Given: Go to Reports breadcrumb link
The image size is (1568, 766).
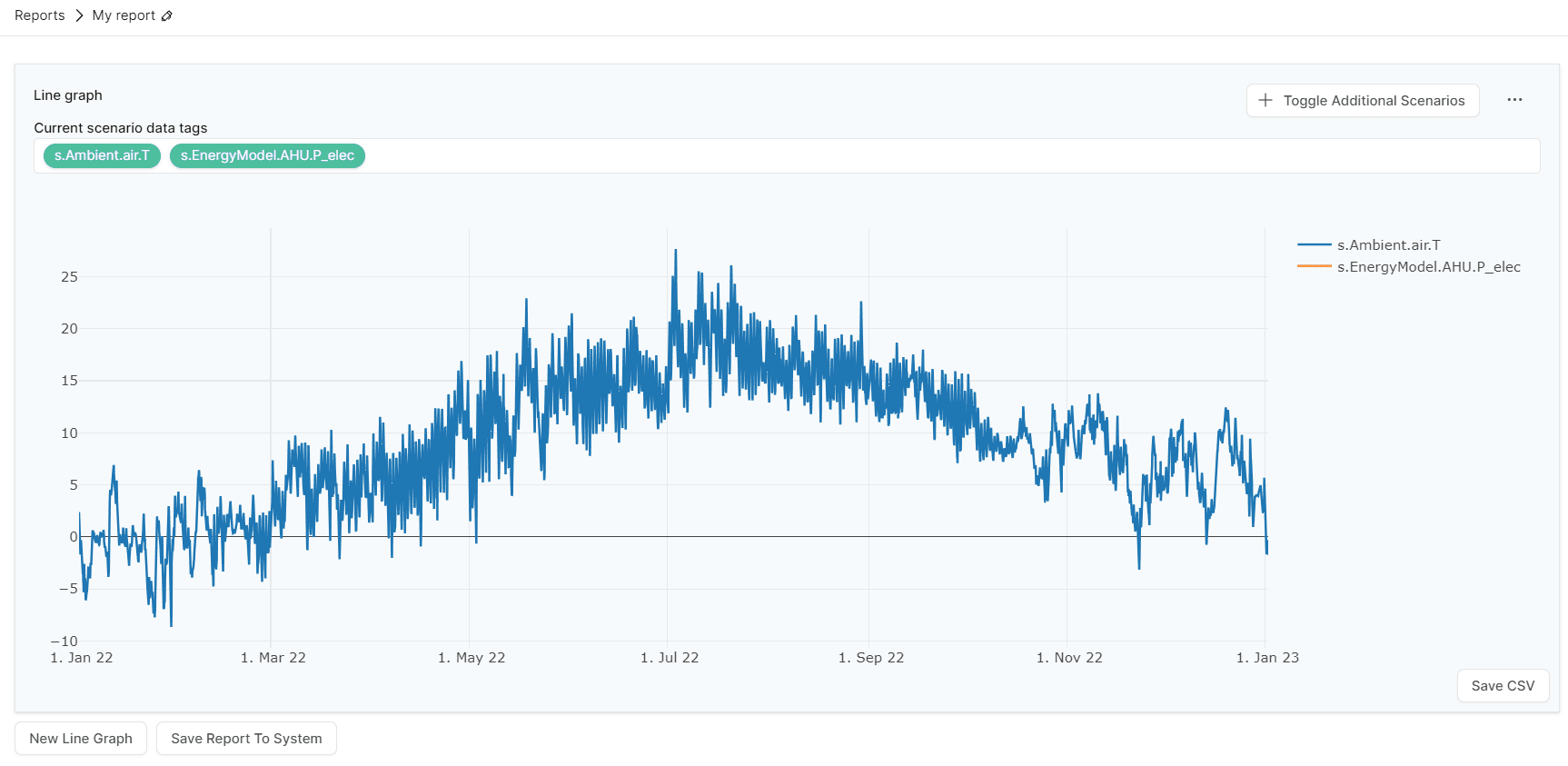Looking at the screenshot, I should click(40, 15).
